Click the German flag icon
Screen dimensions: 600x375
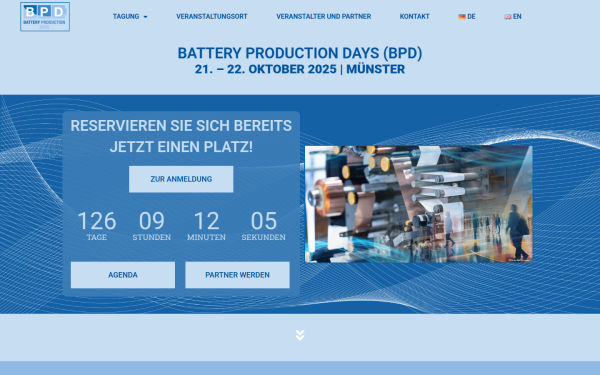[462, 16]
